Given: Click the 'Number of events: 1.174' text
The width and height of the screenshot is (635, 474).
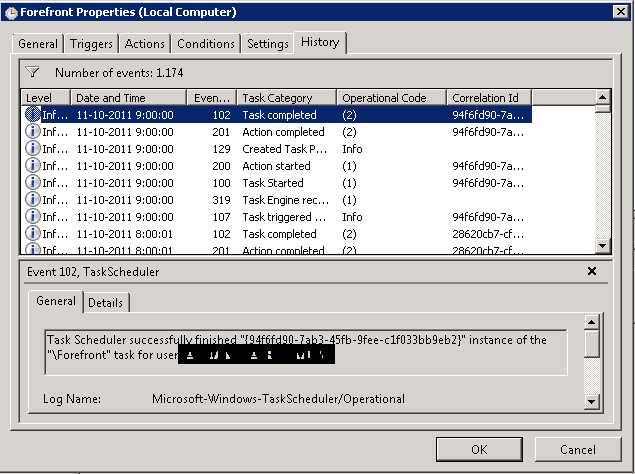Looking at the screenshot, I should [119, 73].
